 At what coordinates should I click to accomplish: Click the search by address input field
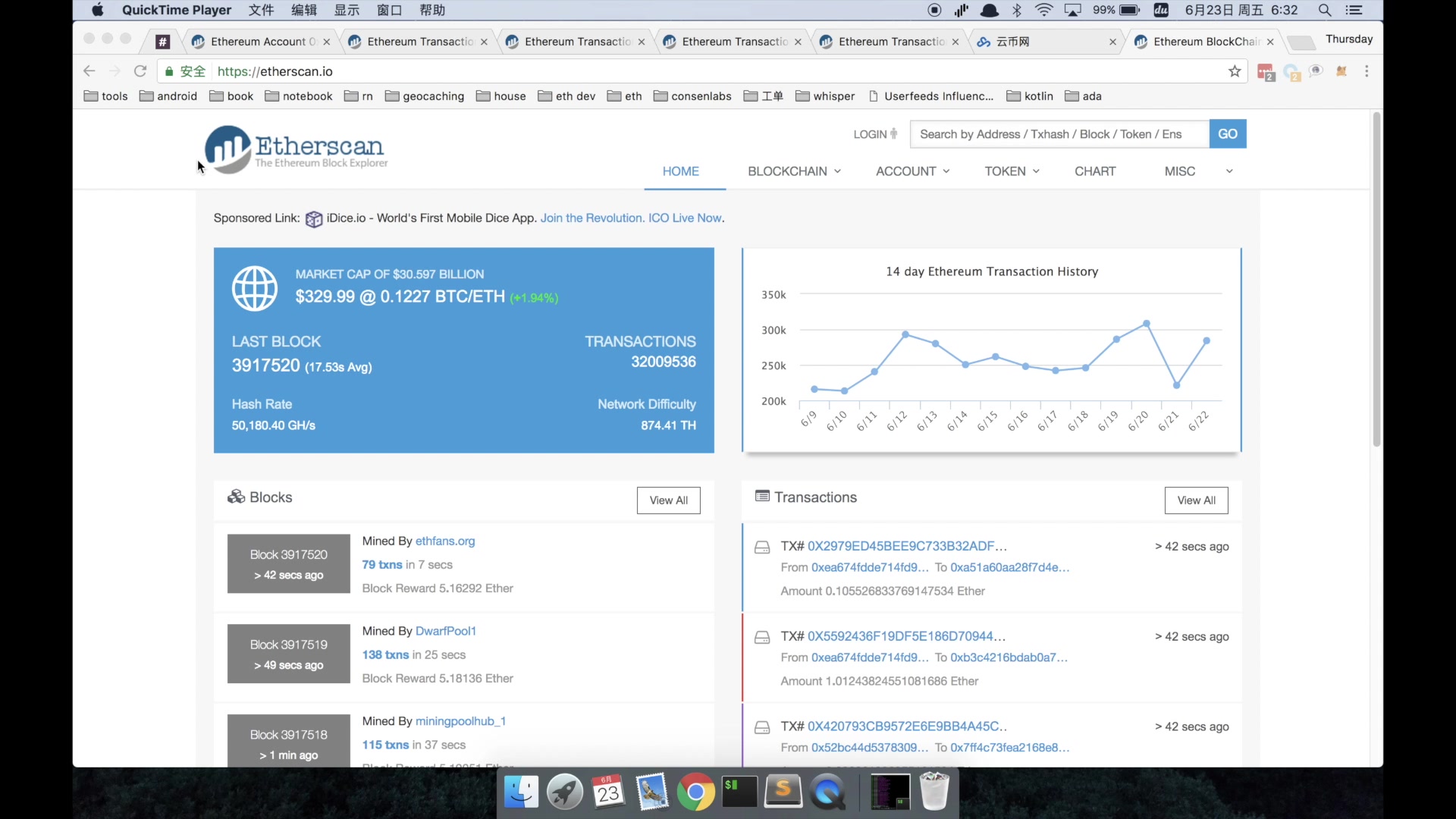(1059, 134)
